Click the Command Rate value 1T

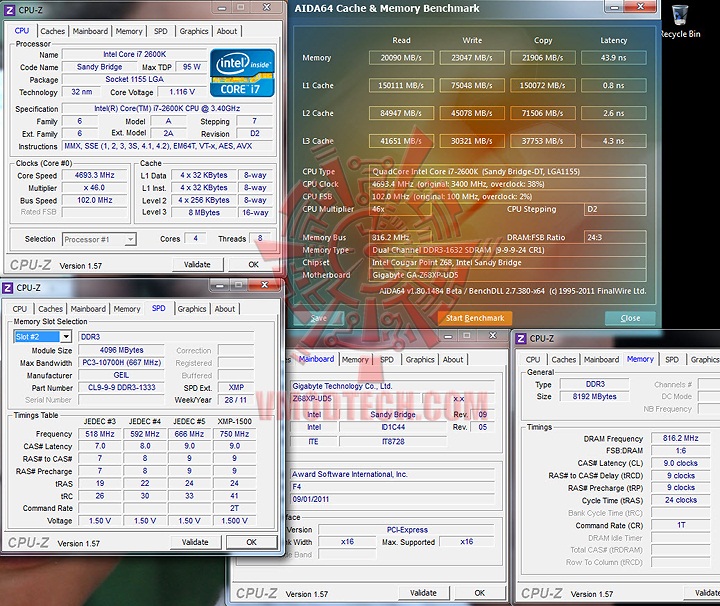click(x=681, y=525)
